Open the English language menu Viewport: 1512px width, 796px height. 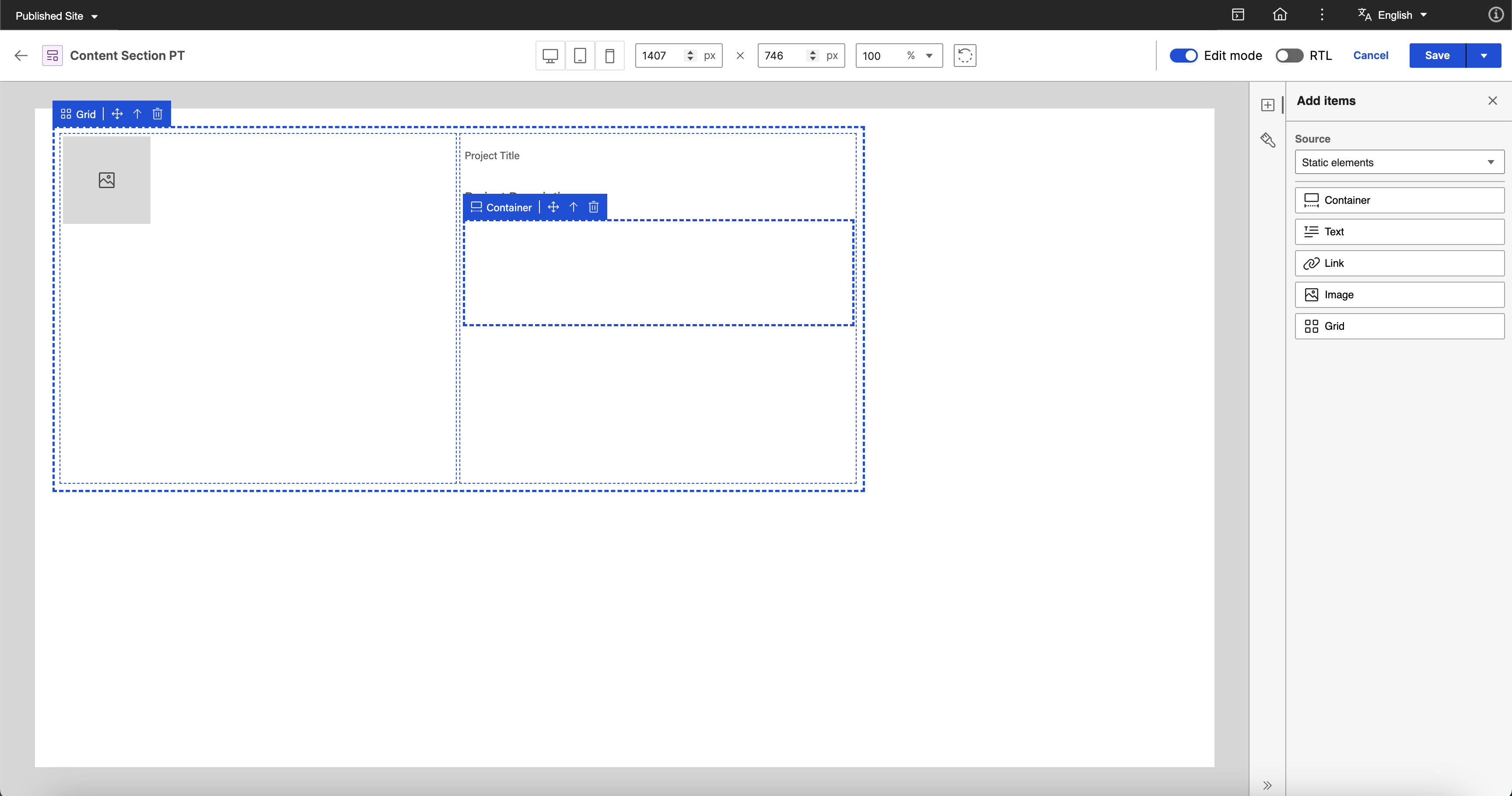1392,15
